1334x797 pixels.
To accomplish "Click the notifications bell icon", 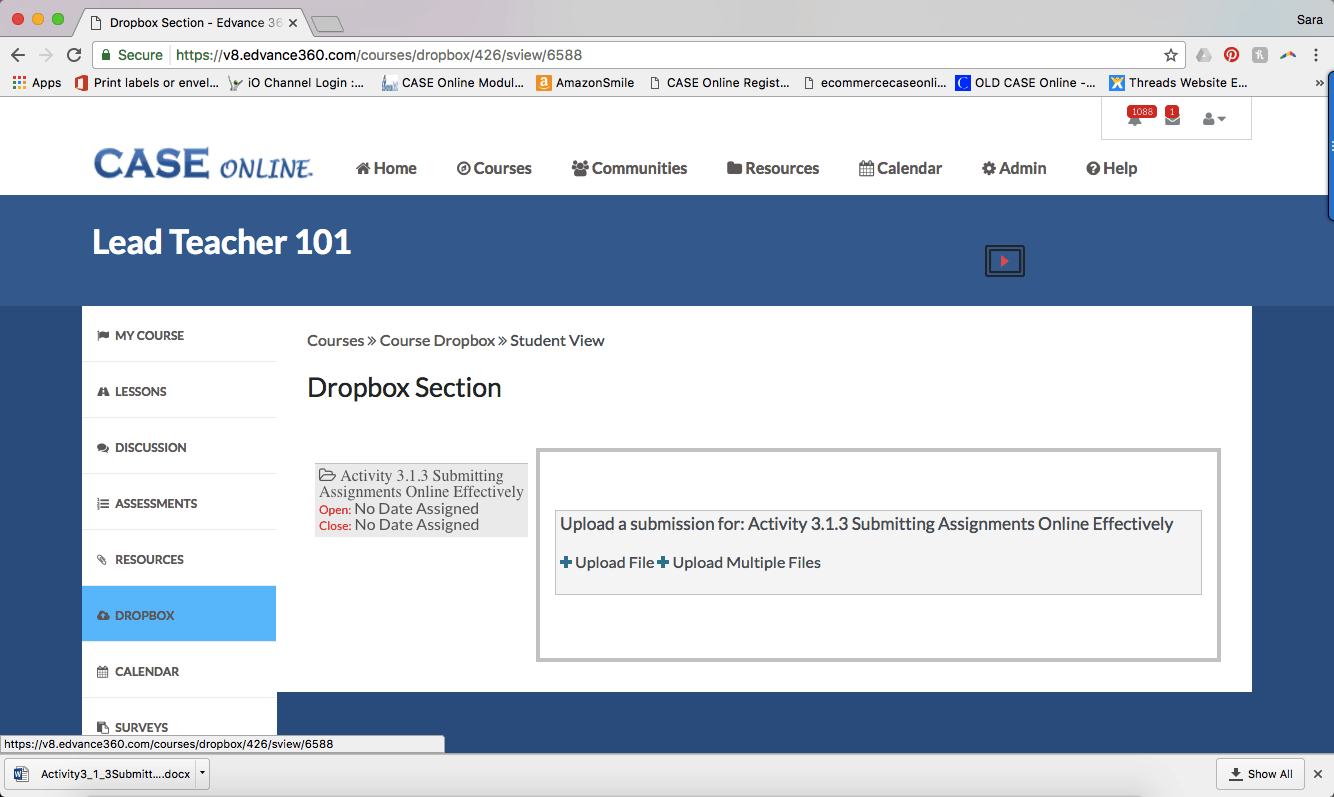I will coord(1134,120).
